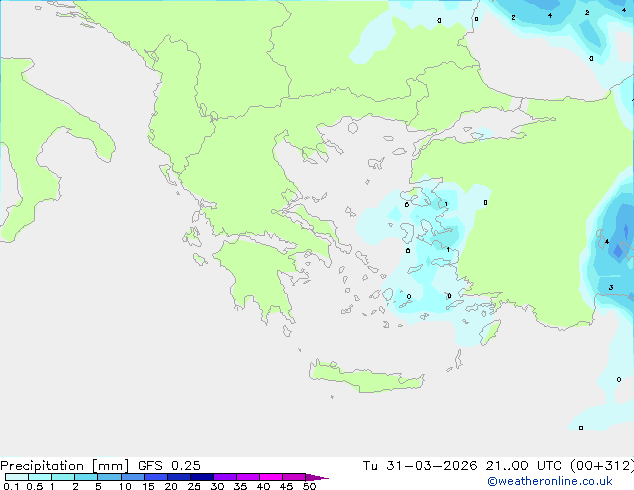Click the lightest 0.1–0.5 mm legend swatch
The height and width of the screenshot is (490, 634).
(17, 477)
